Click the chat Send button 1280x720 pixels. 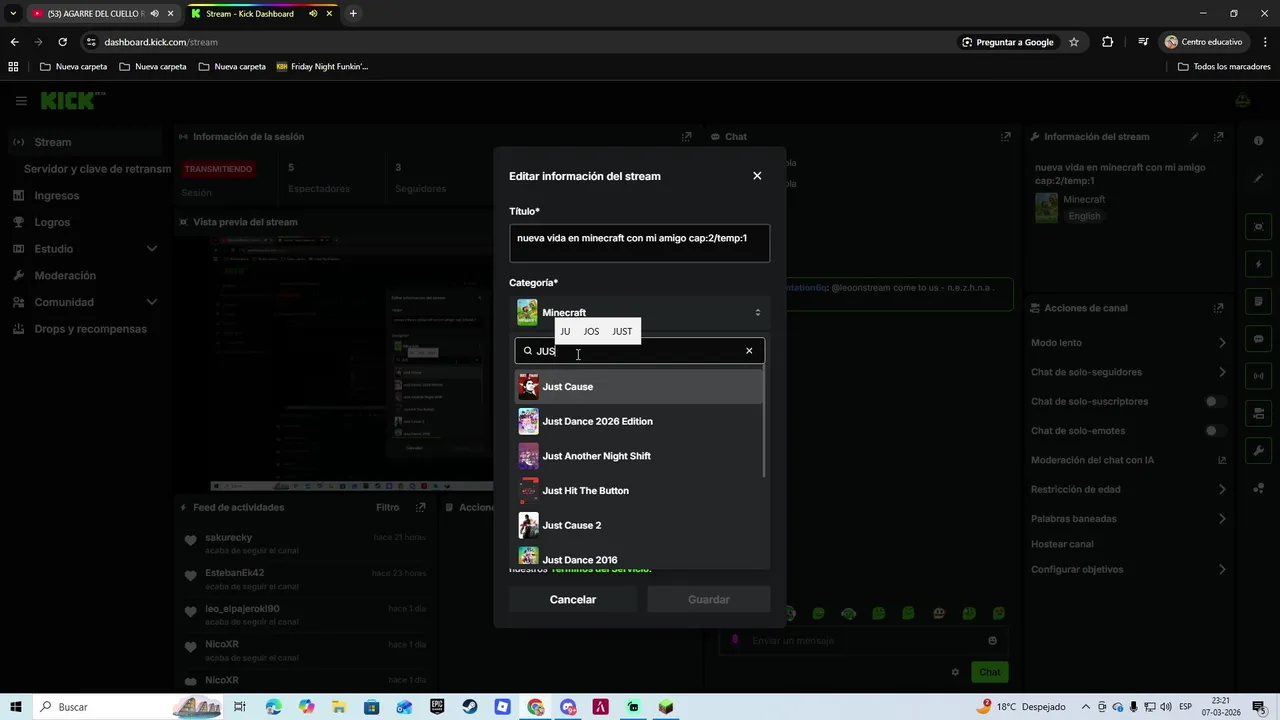pos(989,672)
